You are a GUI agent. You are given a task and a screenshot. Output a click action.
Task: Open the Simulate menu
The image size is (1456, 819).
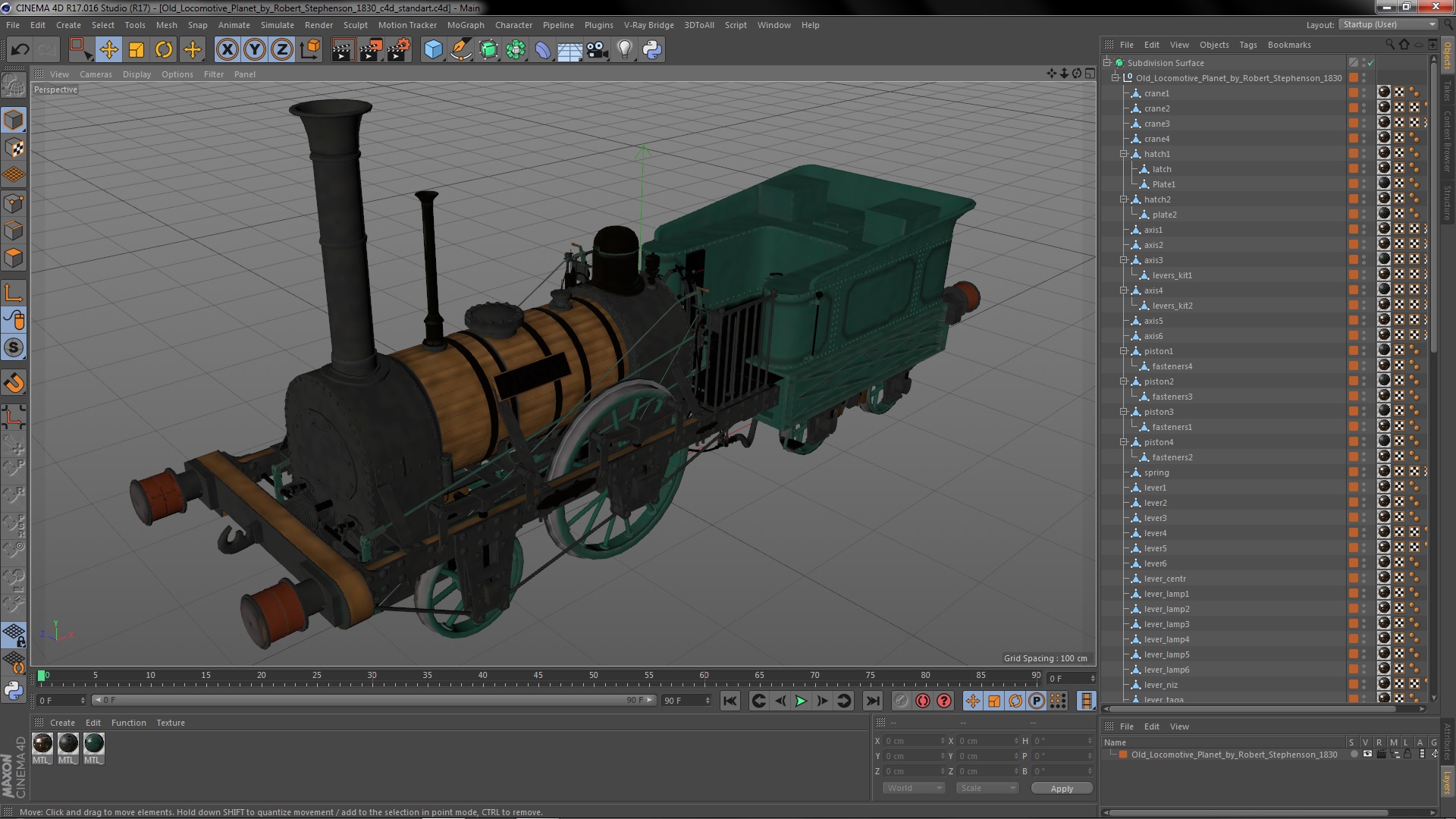[x=278, y=25]
